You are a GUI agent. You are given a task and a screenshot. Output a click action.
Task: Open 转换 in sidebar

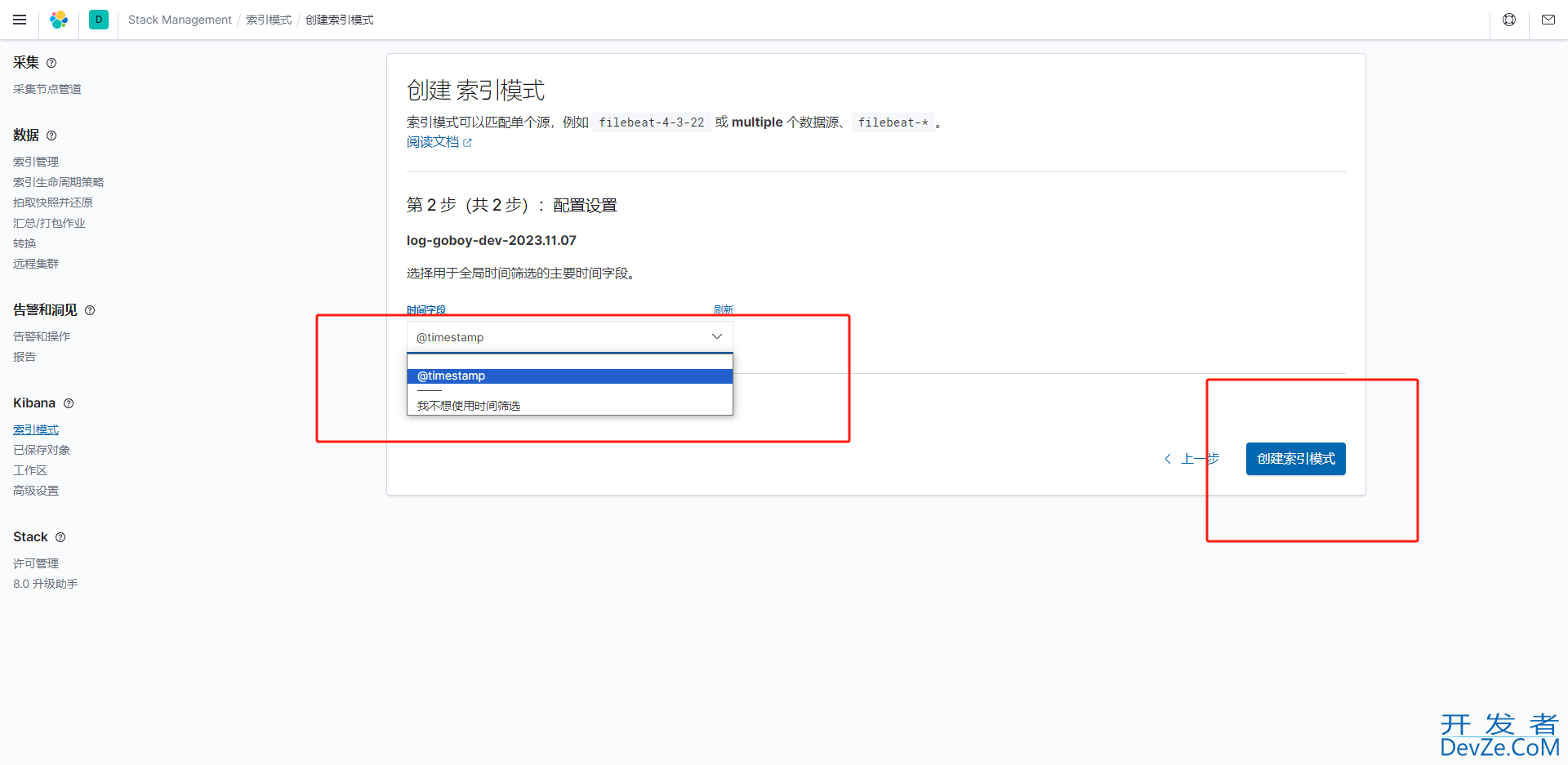pyautogui.click(x=24, y=243)
